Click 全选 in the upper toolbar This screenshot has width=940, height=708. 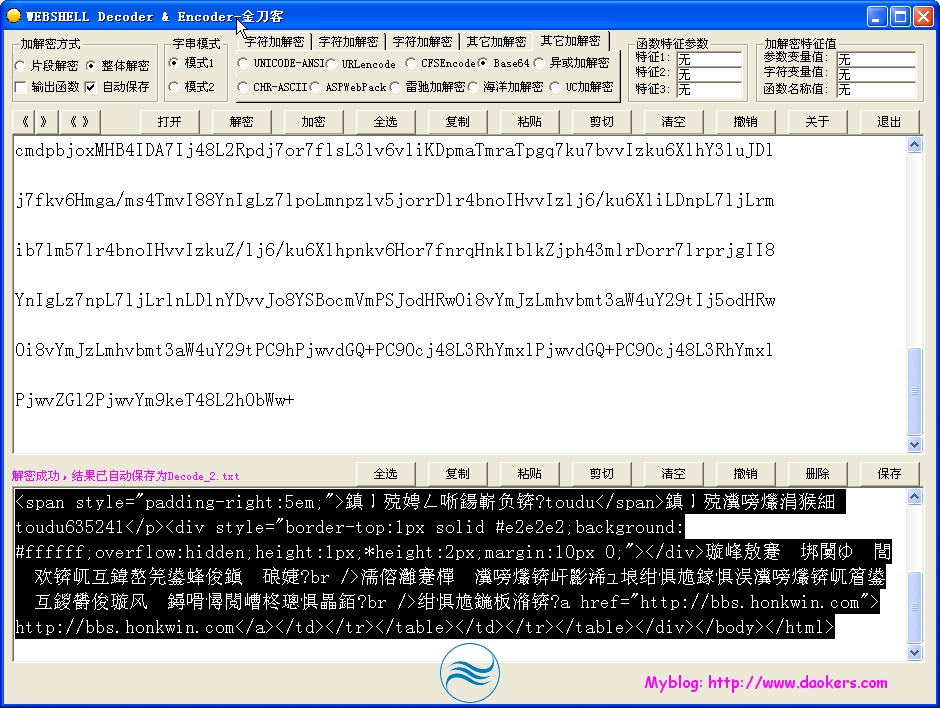click(385, 122)
